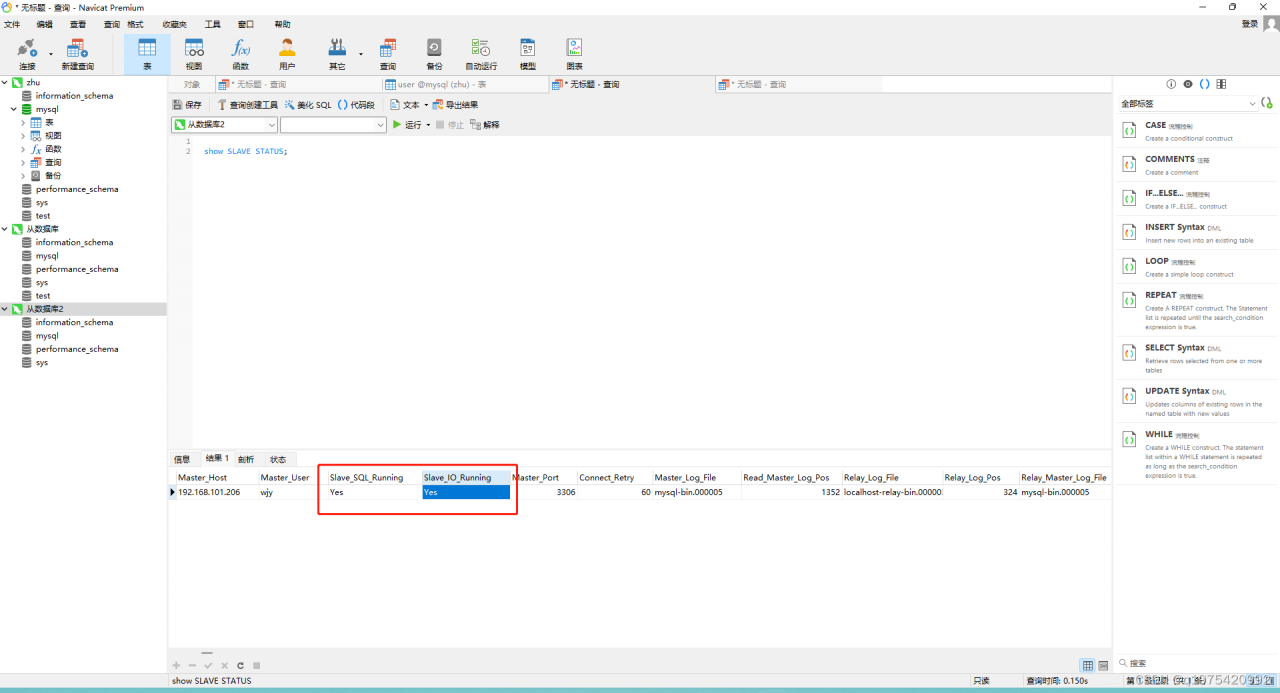Collapse the 从数据库2 connection node

[5, 309]
